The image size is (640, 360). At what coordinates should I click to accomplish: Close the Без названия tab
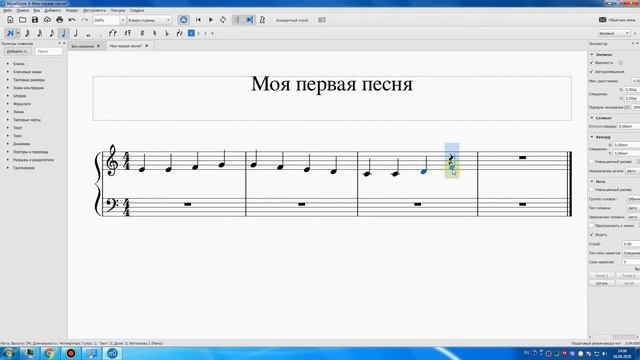coord(98,46)
